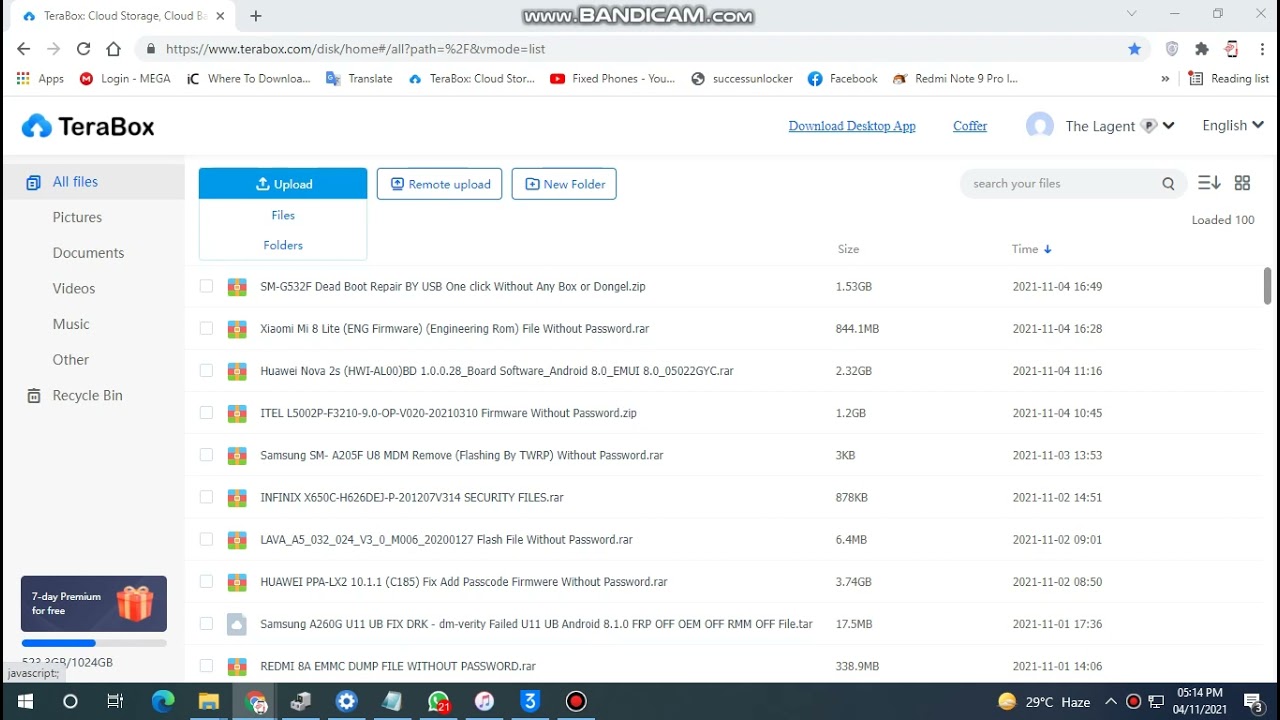Open Windows notification center
The width and height of the screenshot is (1280, 720).
[1254, 702]
